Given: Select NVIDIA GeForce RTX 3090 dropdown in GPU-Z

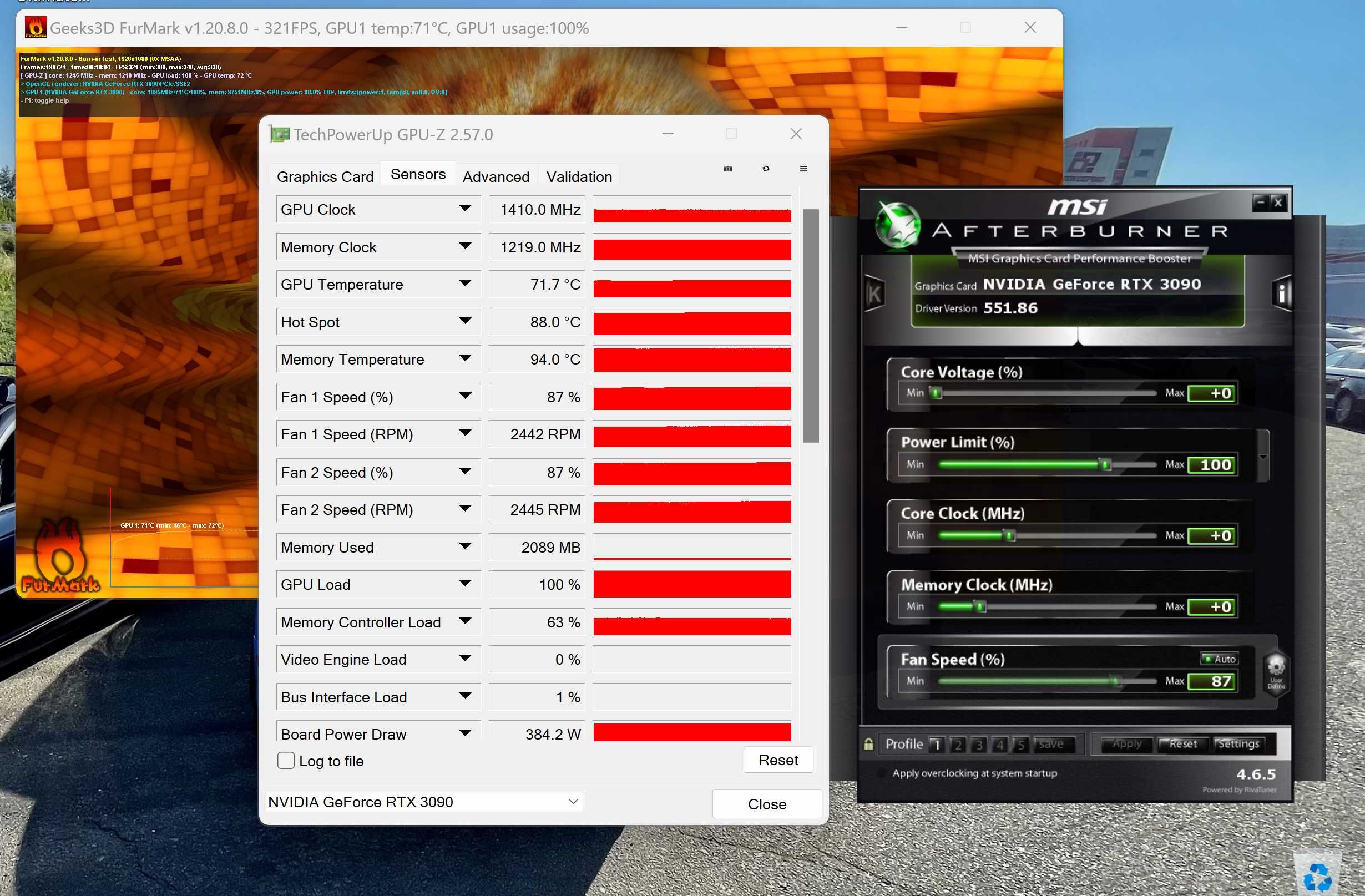Looking at the screenshot, I should [421, 801].
